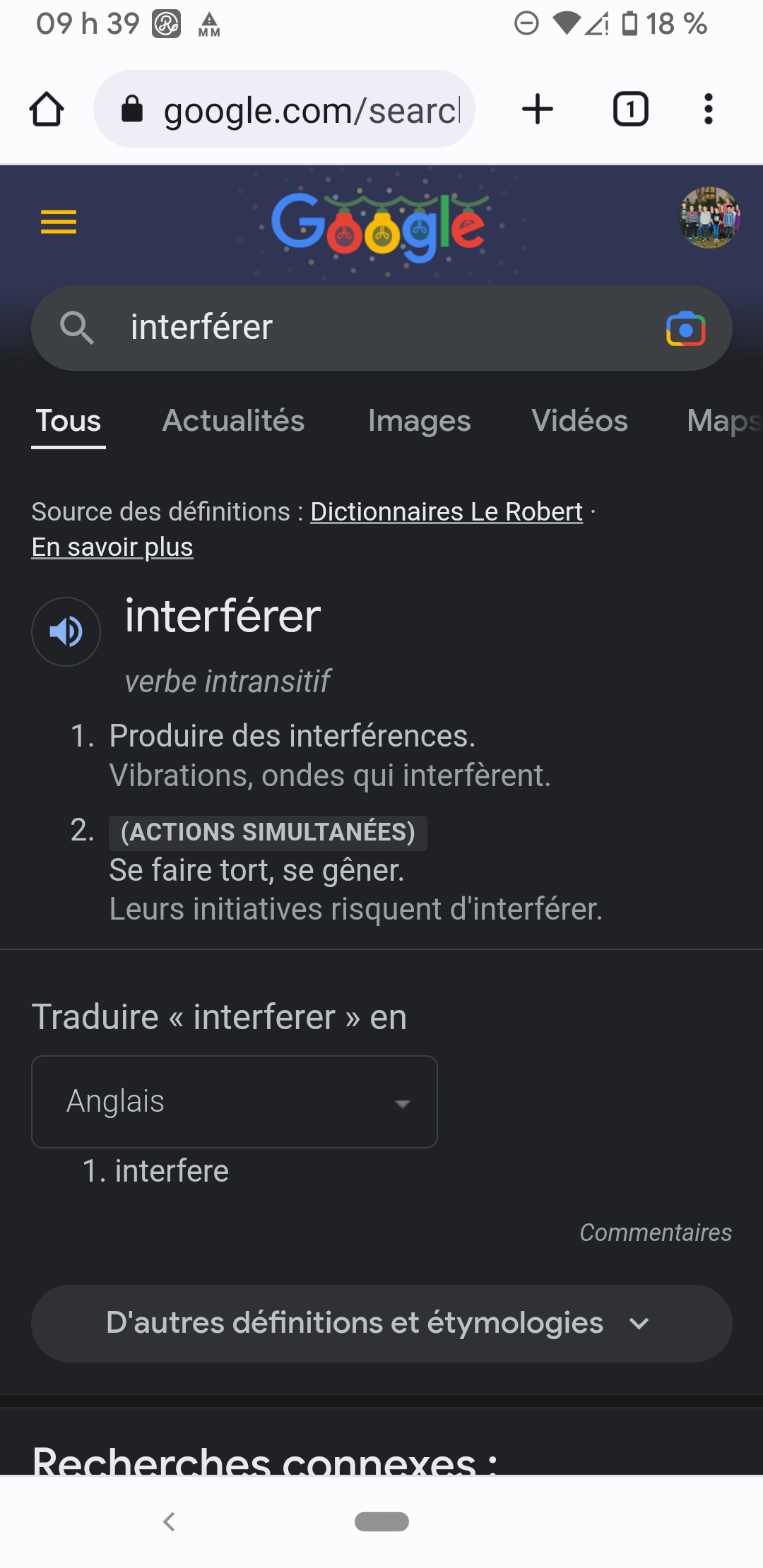Click the Commentaires feedback link

pyautogui.click(x=656, y=1233)
